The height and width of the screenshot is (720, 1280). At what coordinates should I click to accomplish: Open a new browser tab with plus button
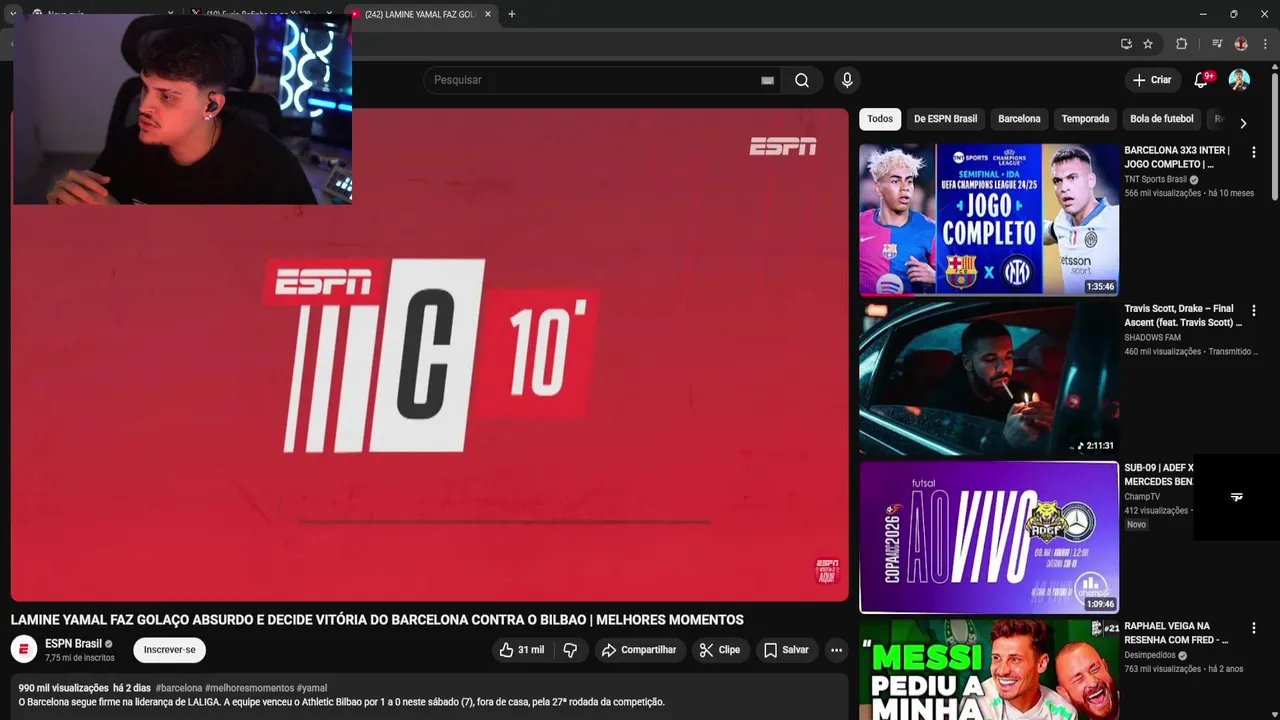pos(512,14)
